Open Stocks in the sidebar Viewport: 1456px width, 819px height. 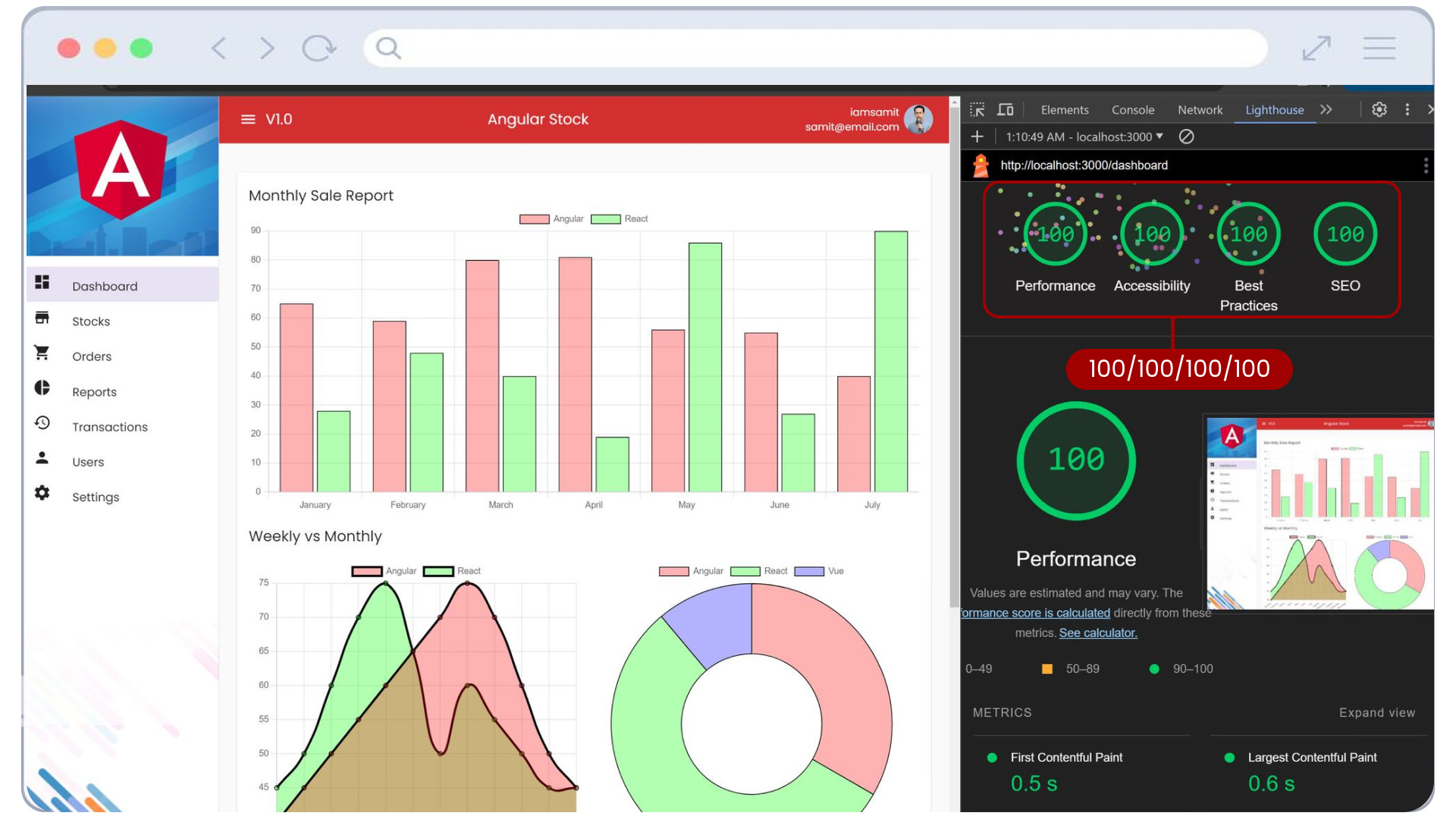tap(122, 322)
